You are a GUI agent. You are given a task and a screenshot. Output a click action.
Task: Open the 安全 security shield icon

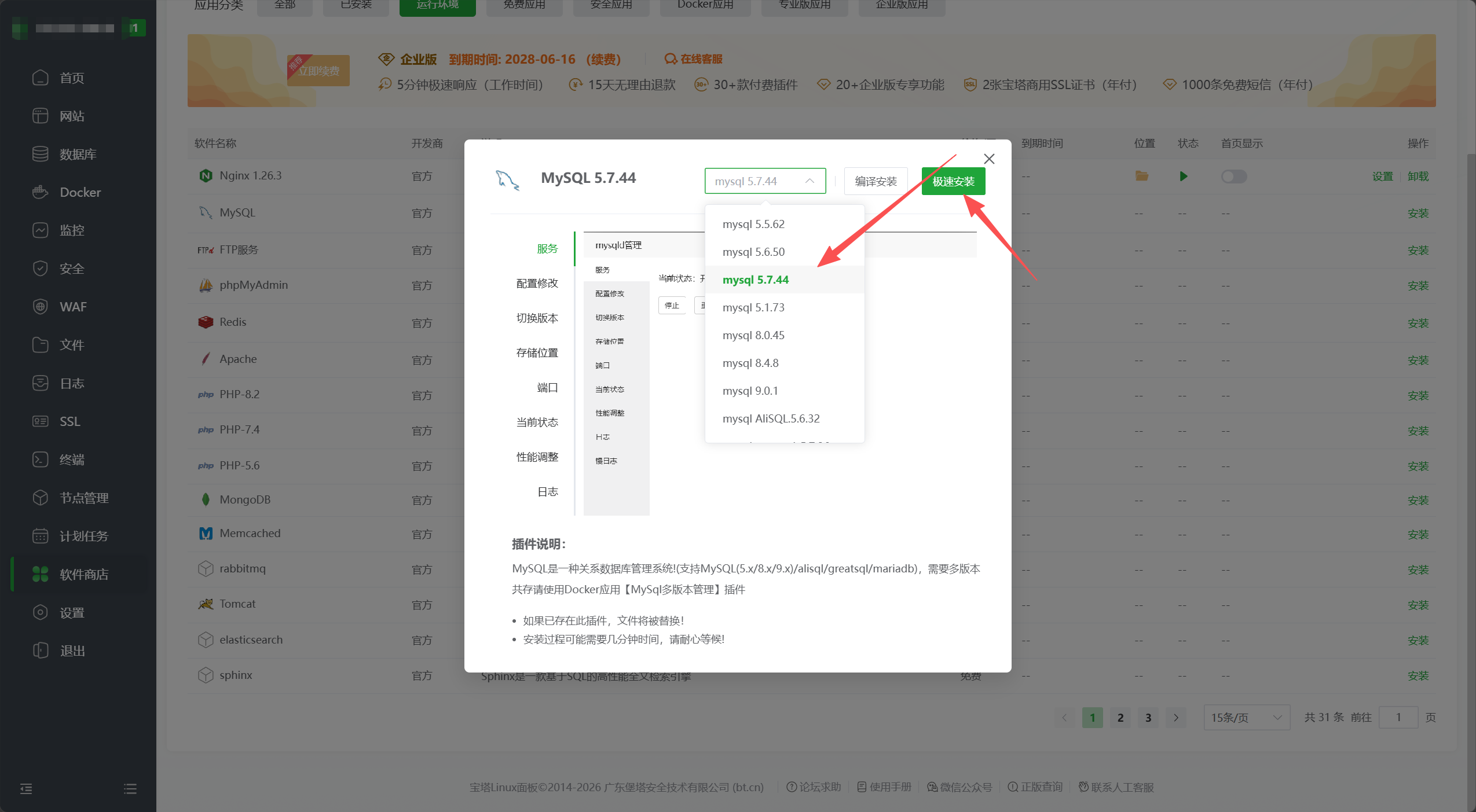coord(40,269)
